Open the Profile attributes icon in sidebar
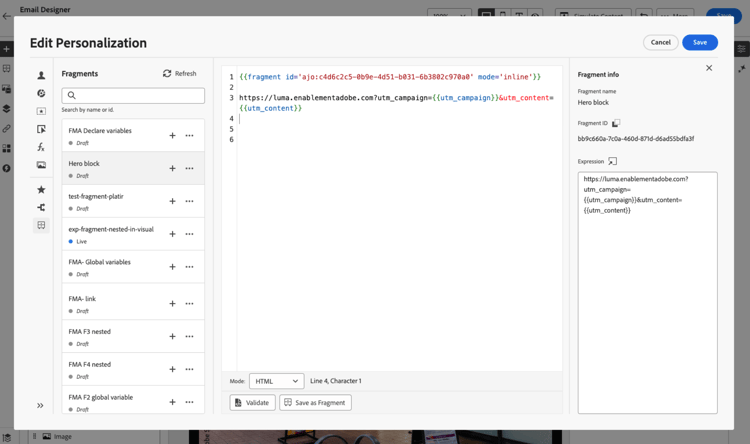 point(42,75)
